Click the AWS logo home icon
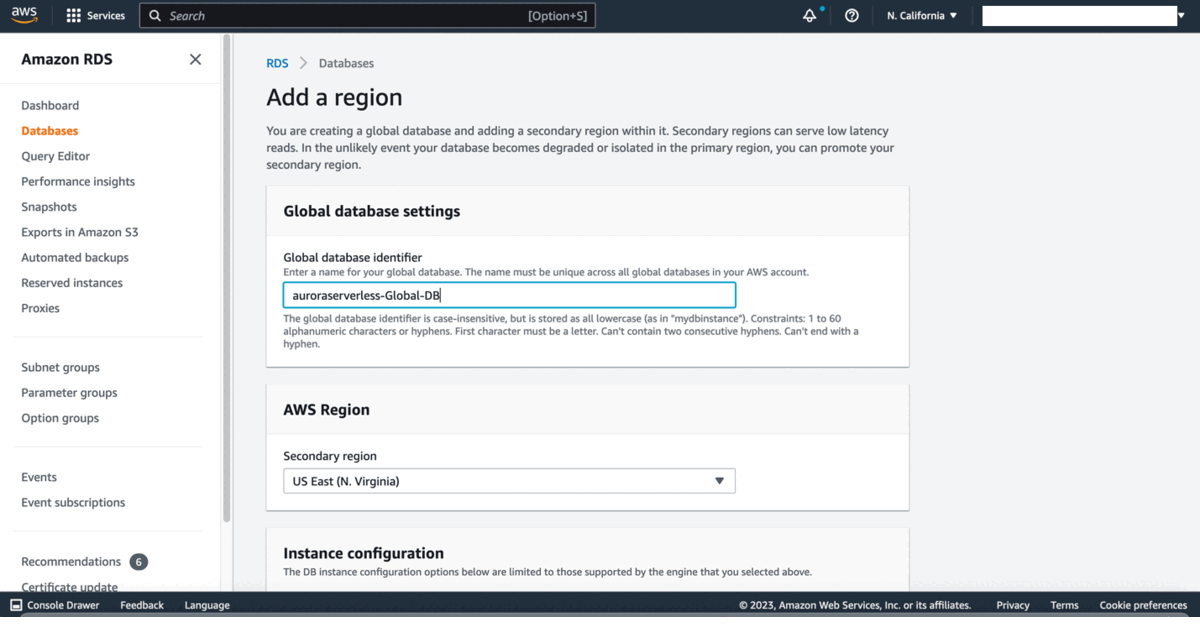Screen dimensions: 1200x624 [24, 15]
